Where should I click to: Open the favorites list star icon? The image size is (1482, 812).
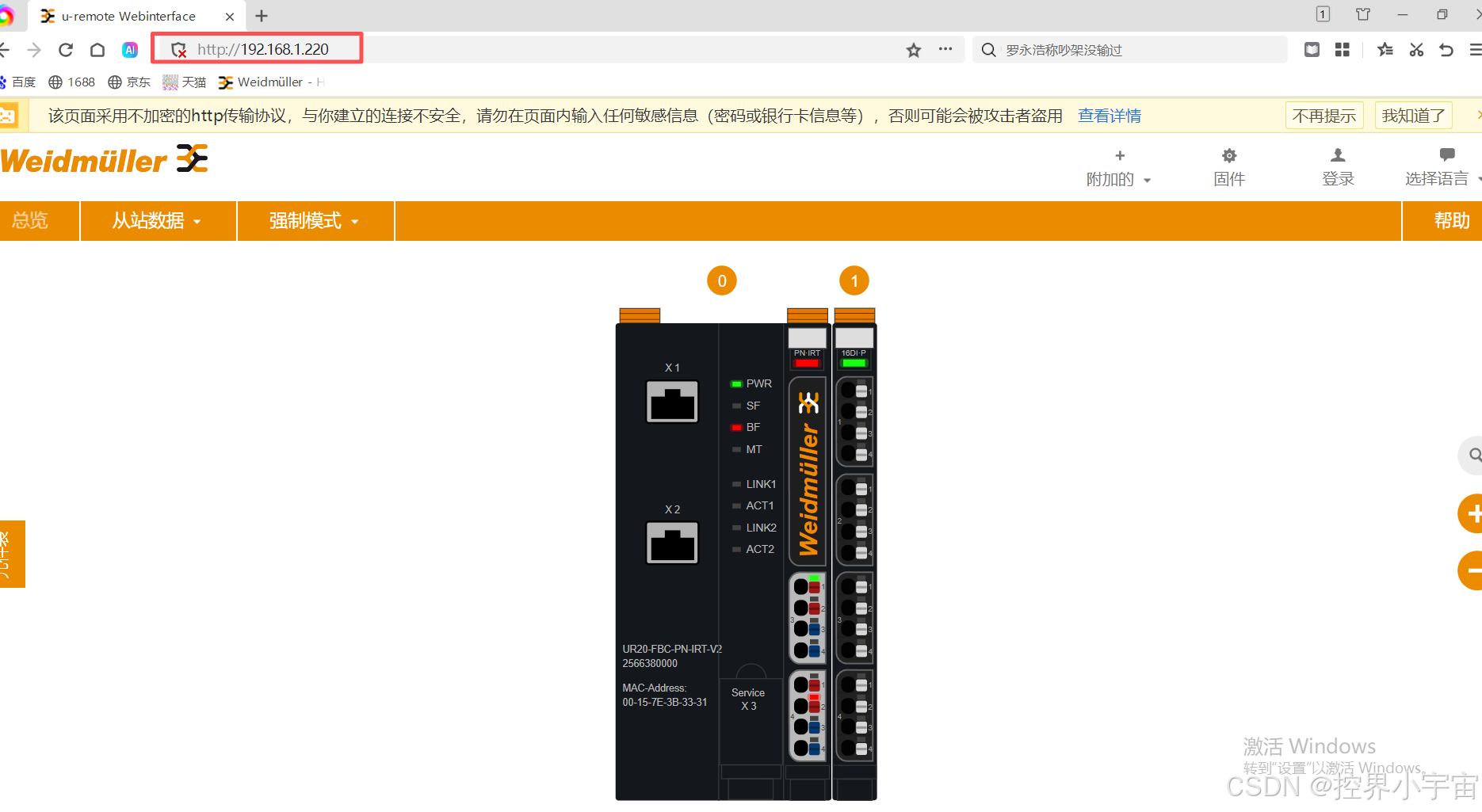tap(1385, 50)
